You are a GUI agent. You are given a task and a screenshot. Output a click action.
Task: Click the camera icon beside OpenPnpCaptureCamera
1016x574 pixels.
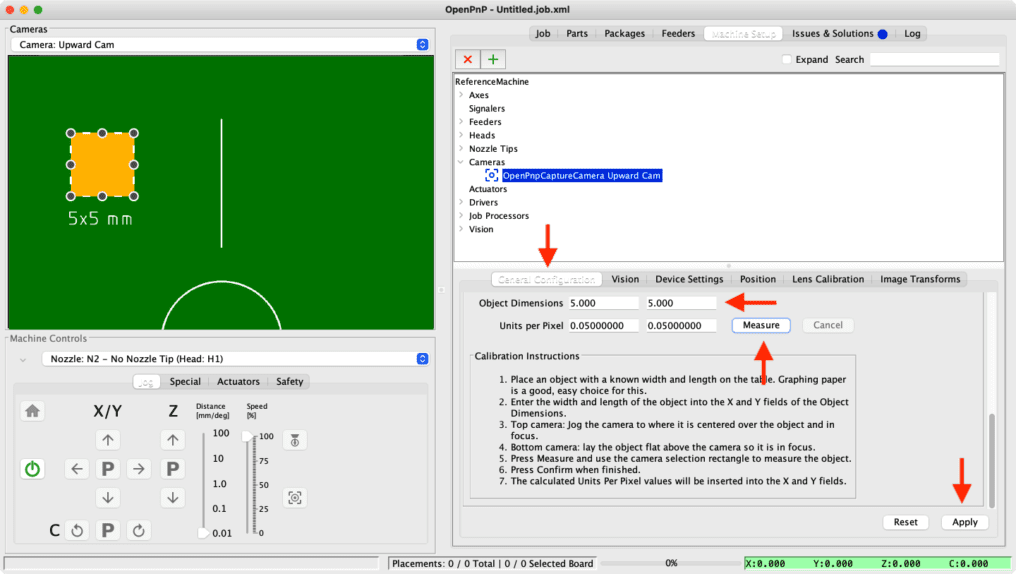[x=492, y=176]
